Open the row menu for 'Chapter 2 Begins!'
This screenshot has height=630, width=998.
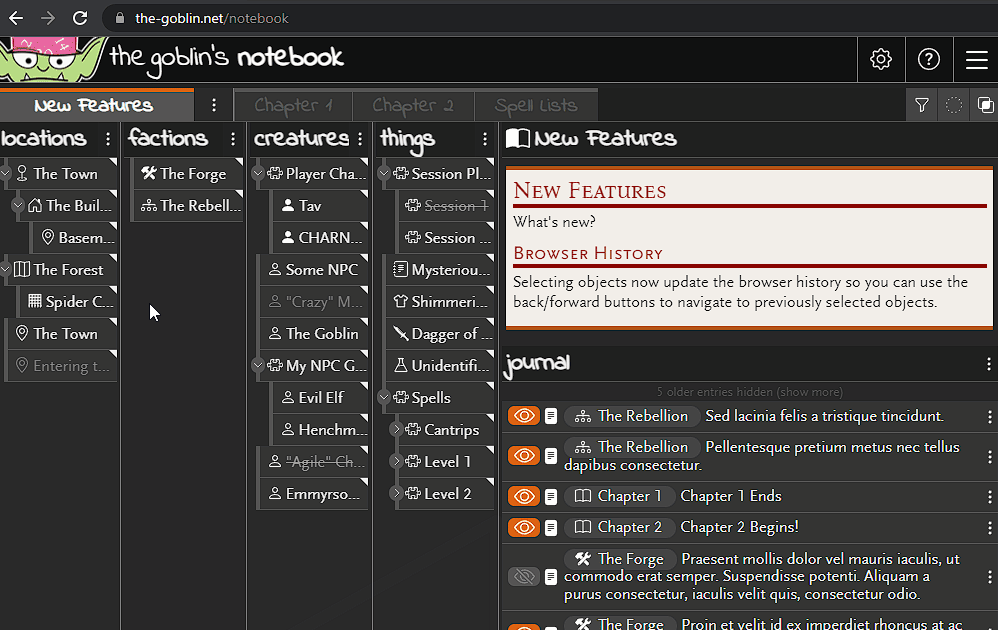click(x=989, y=528)
